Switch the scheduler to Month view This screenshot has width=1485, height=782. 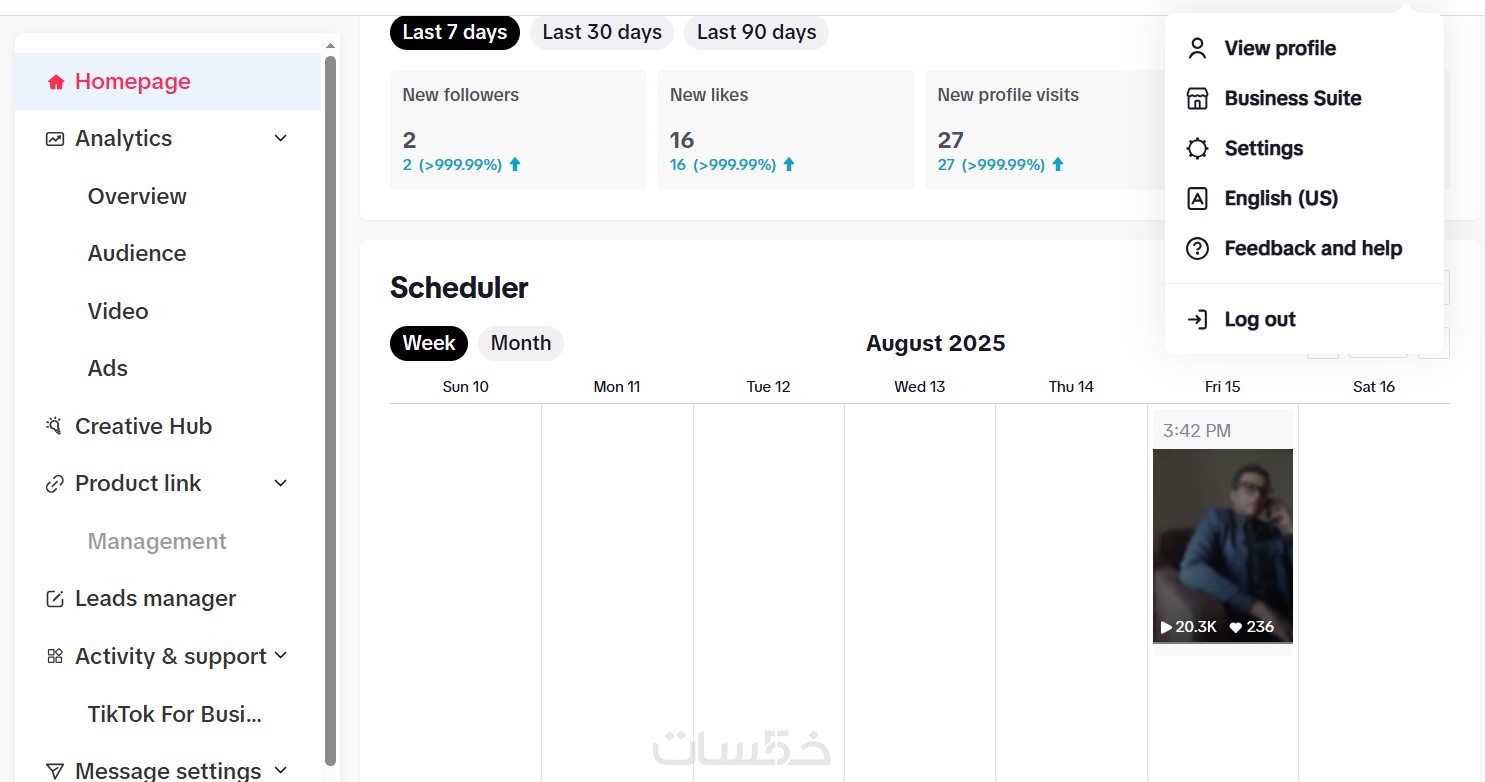pyautogui.click(x=520, y=343)
